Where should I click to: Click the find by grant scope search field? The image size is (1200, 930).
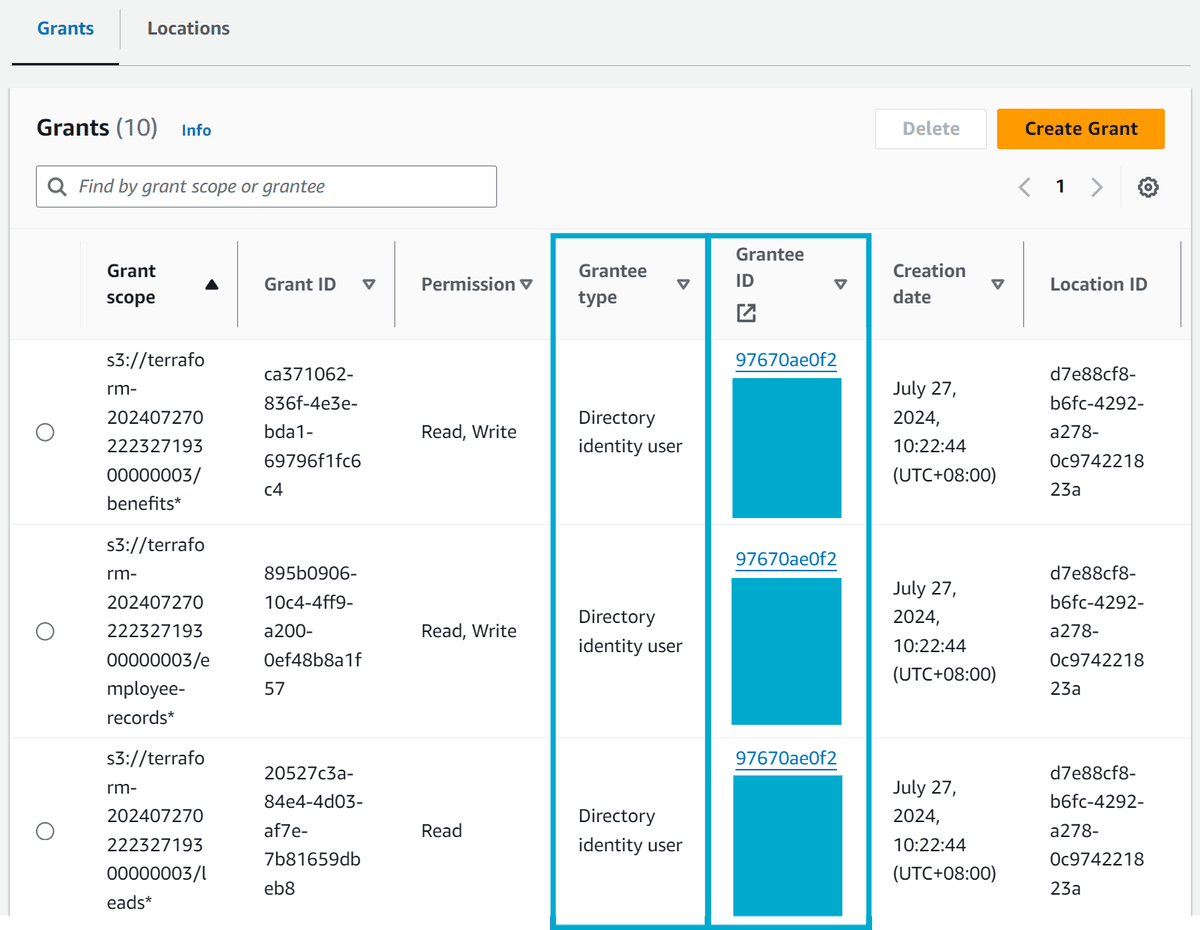tap(266, 187)
